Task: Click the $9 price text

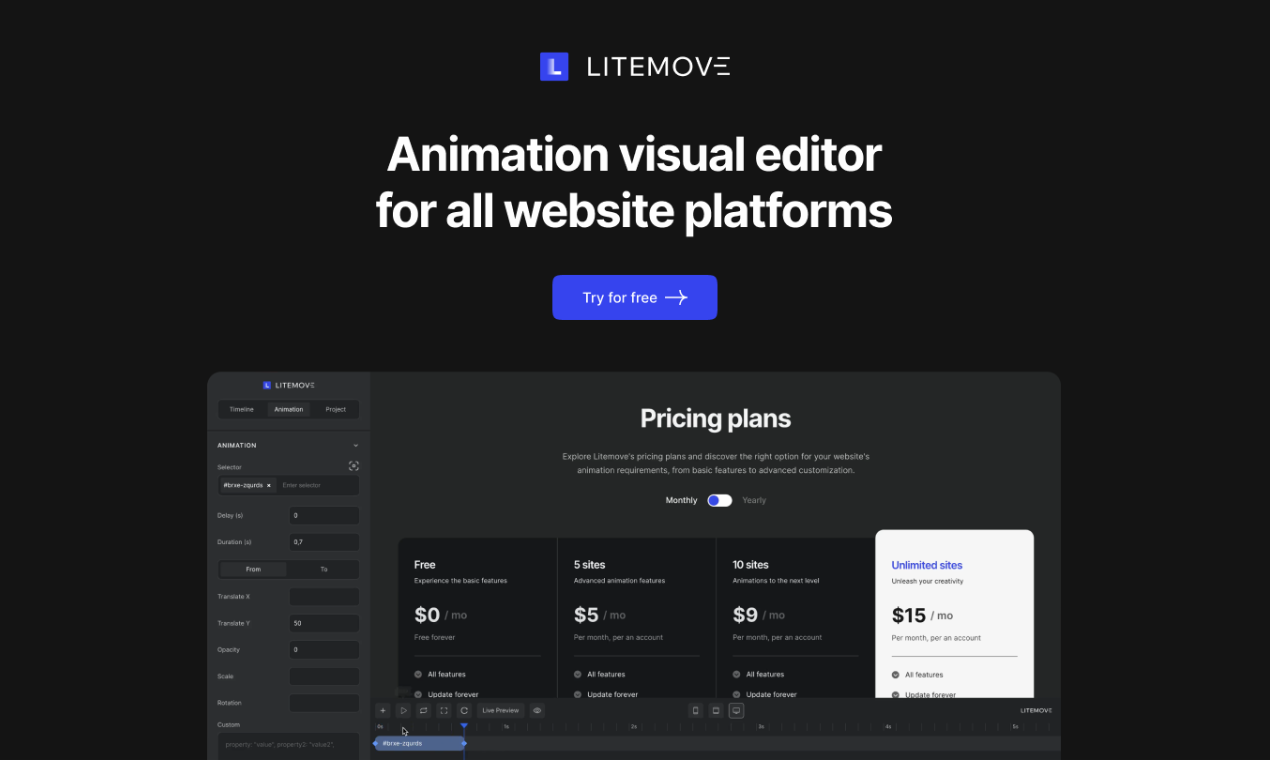Action: [746, 615]
